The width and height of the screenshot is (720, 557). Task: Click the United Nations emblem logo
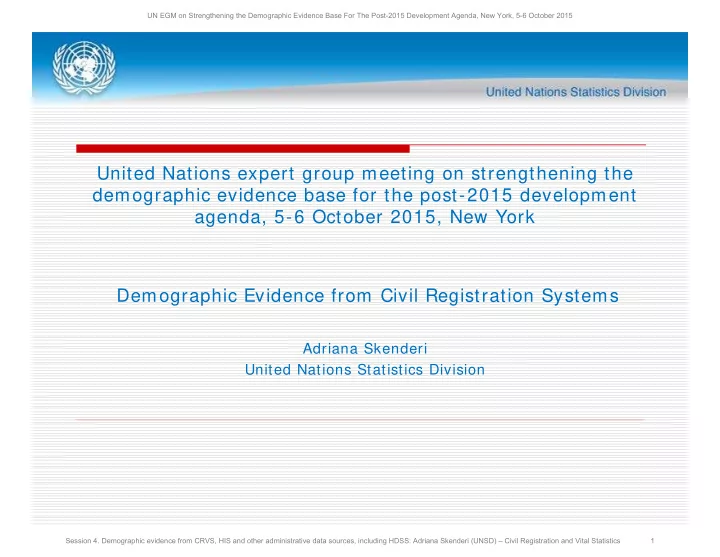click(x=84, y=68)
